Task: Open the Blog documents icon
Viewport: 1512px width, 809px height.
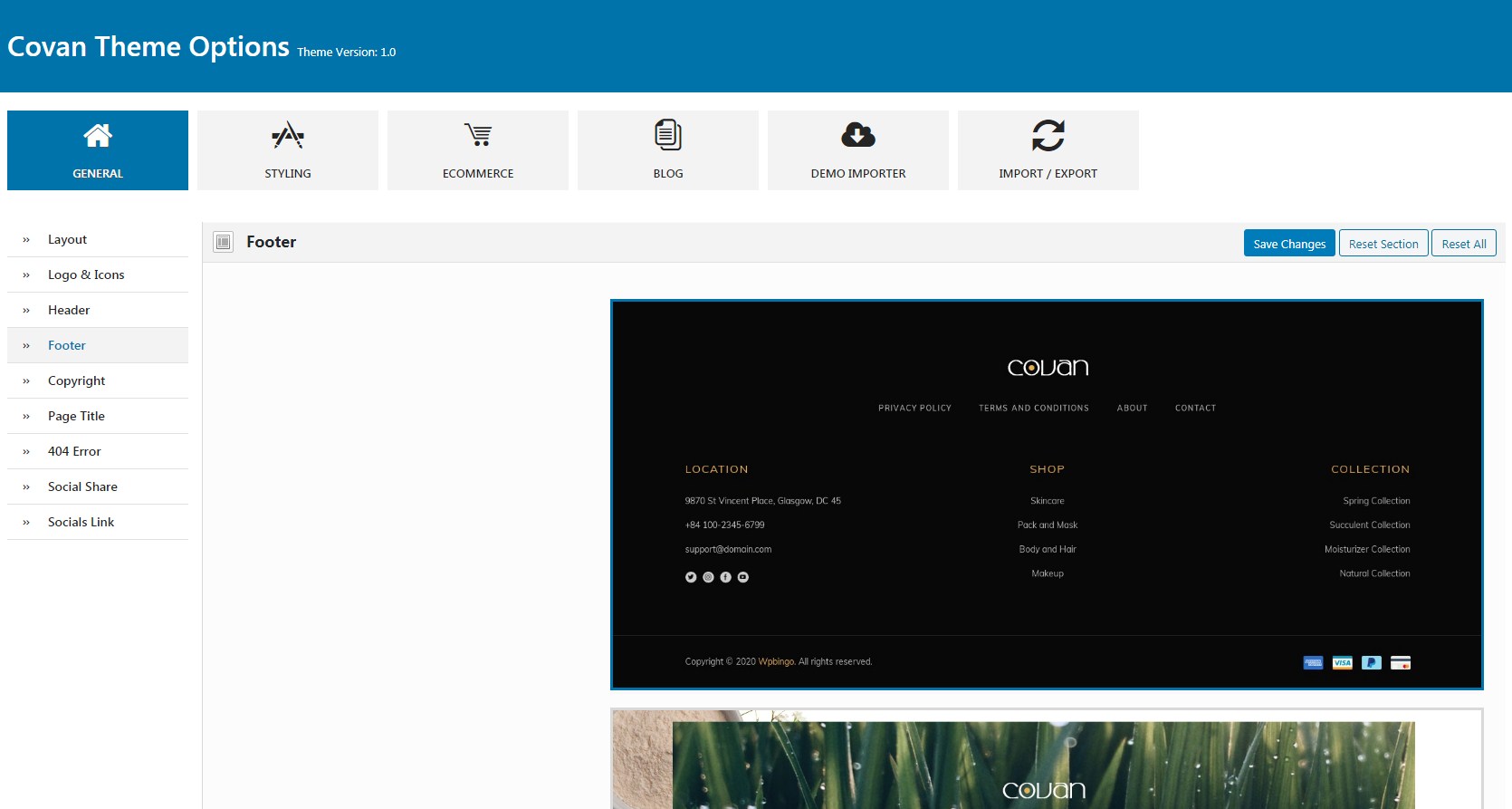Action: [668, 135]
